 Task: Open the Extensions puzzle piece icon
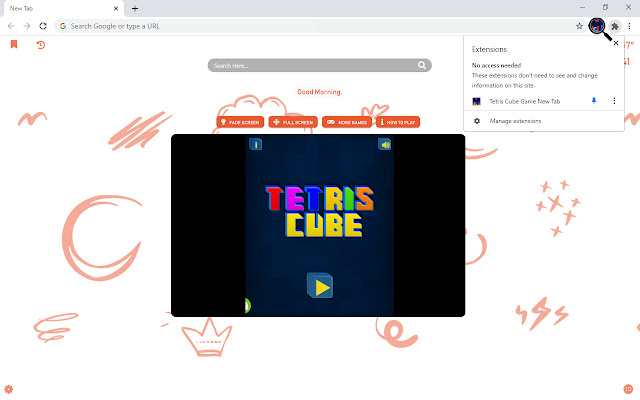615,26
